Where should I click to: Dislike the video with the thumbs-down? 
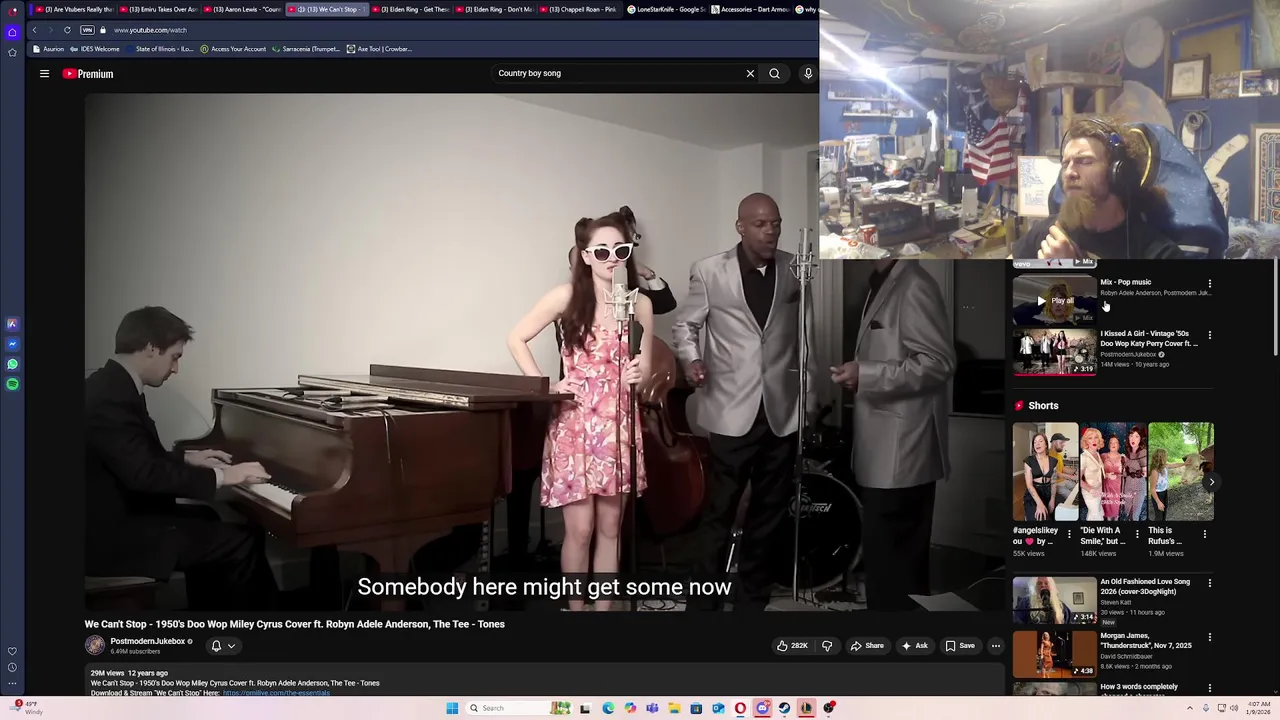tap(827, 646)
